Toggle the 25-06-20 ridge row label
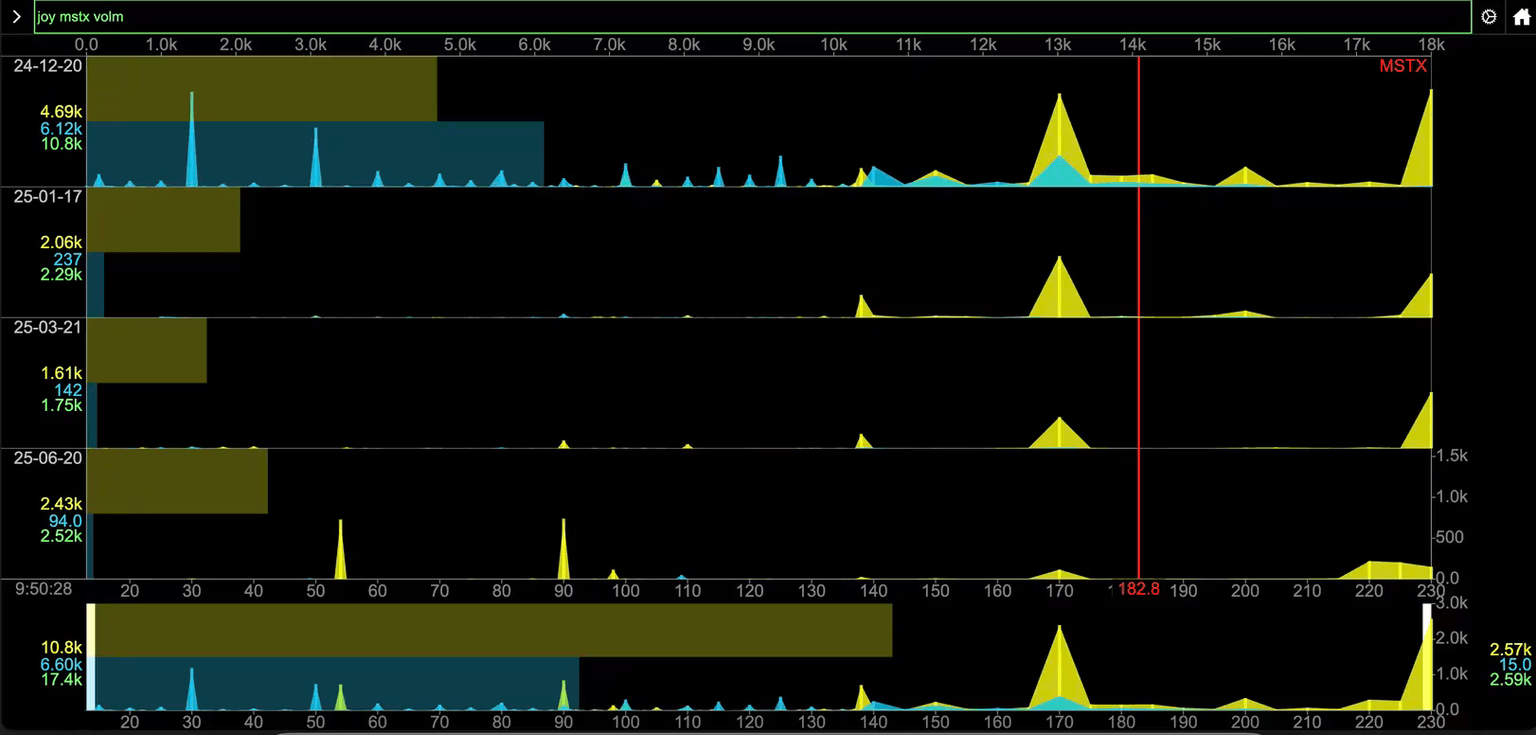 (x=46, y=458)
